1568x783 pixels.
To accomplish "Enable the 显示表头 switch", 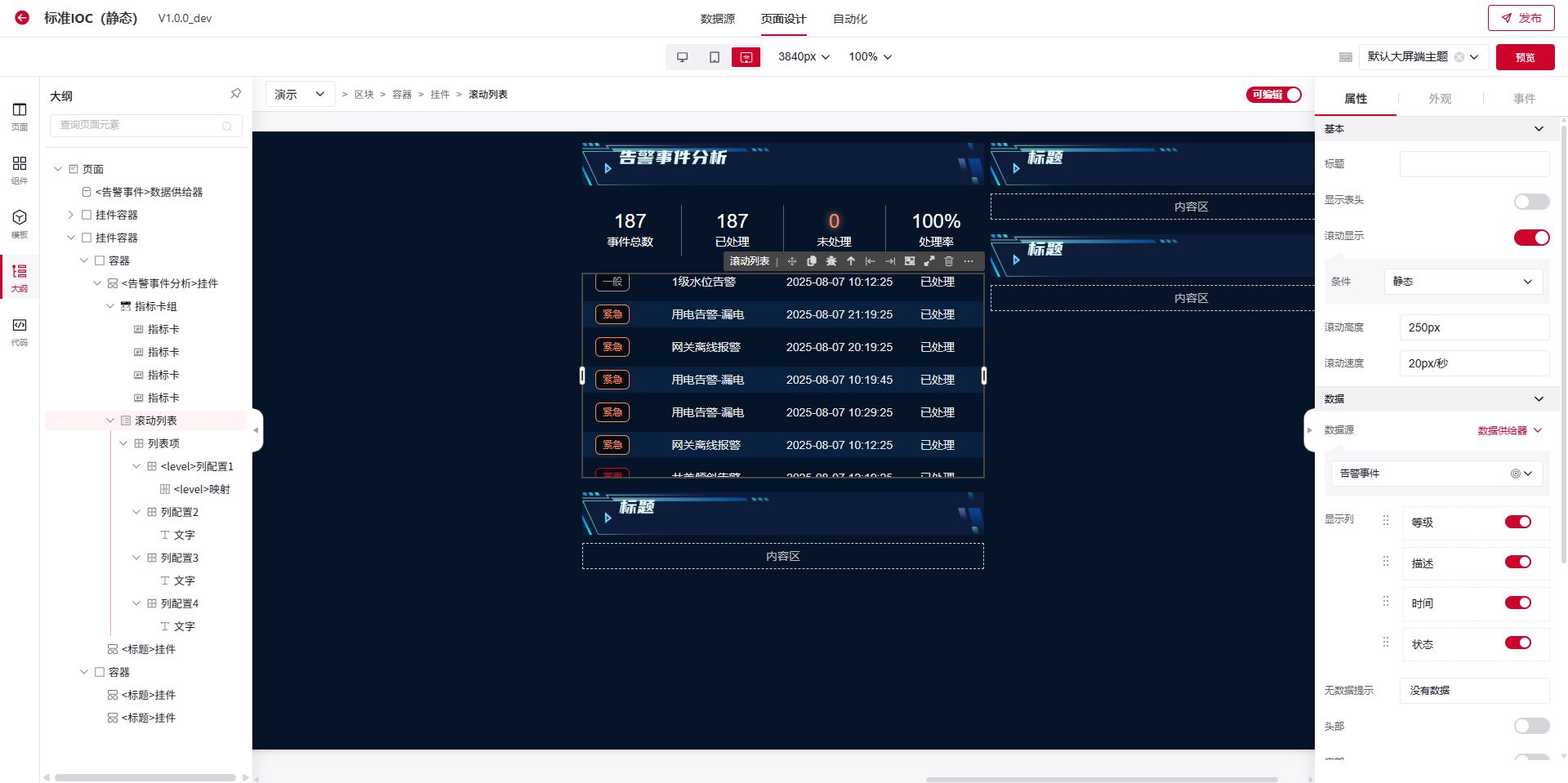I will (1530, 202).
